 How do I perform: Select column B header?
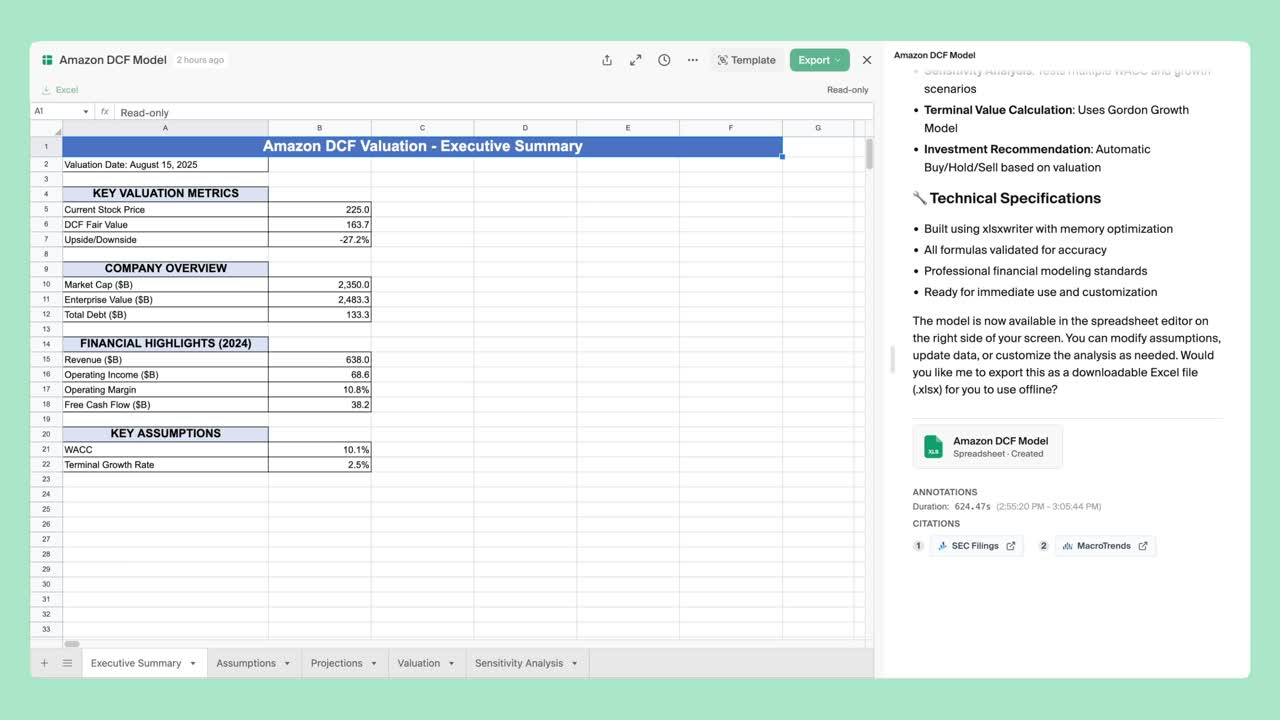[319, 128]
